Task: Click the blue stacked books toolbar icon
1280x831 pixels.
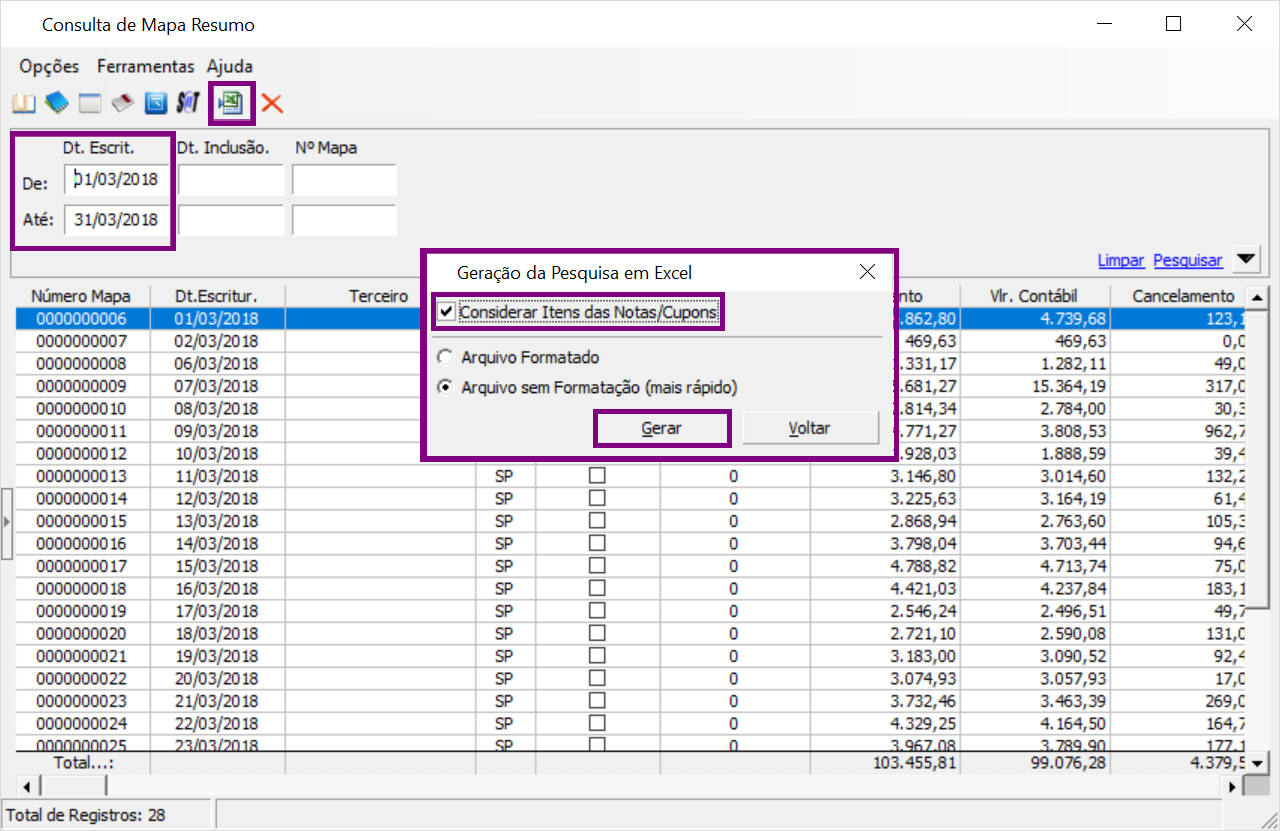Action: (57, 103)
